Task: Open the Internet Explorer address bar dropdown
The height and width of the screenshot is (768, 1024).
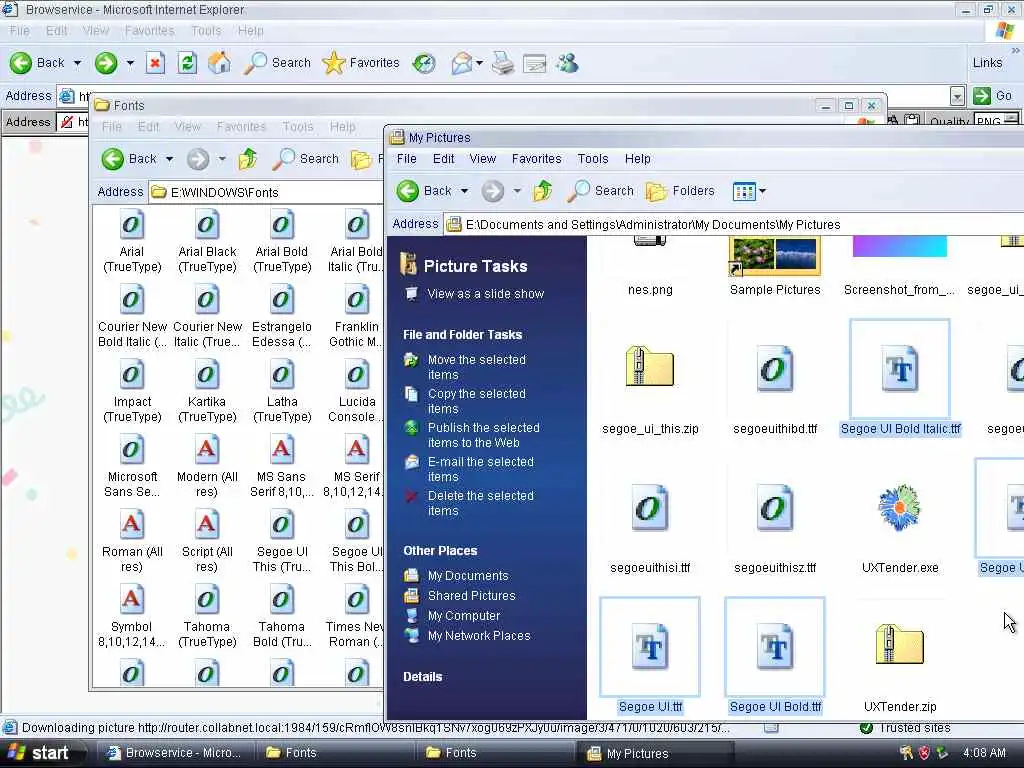Action: [957, 96]
